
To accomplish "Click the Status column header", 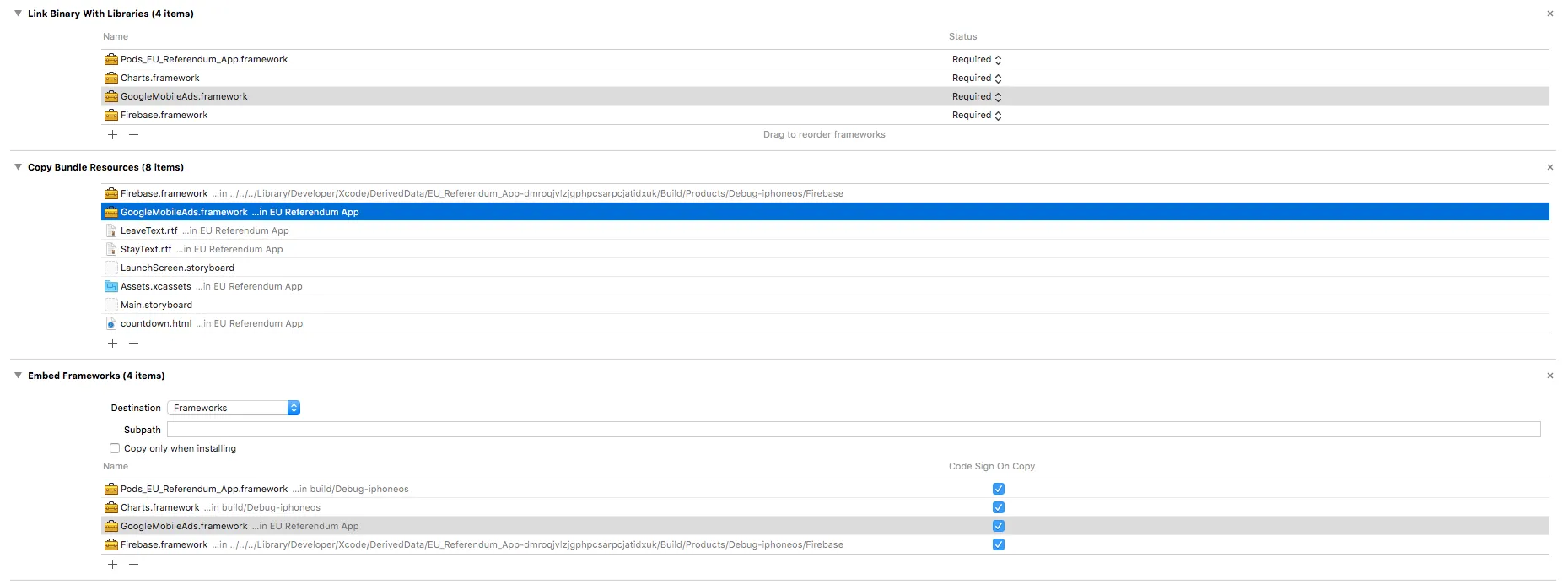I will (962, 36).
